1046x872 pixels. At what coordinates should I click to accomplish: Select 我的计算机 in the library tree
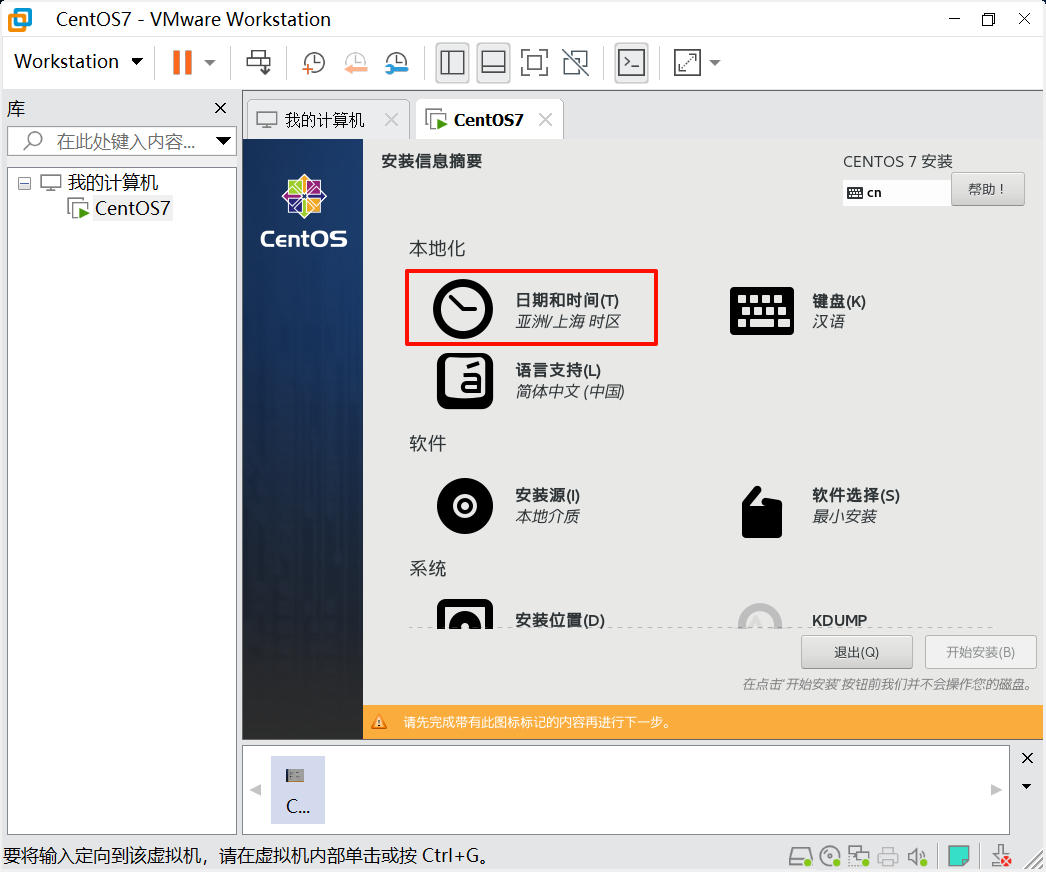coord(113,182)
